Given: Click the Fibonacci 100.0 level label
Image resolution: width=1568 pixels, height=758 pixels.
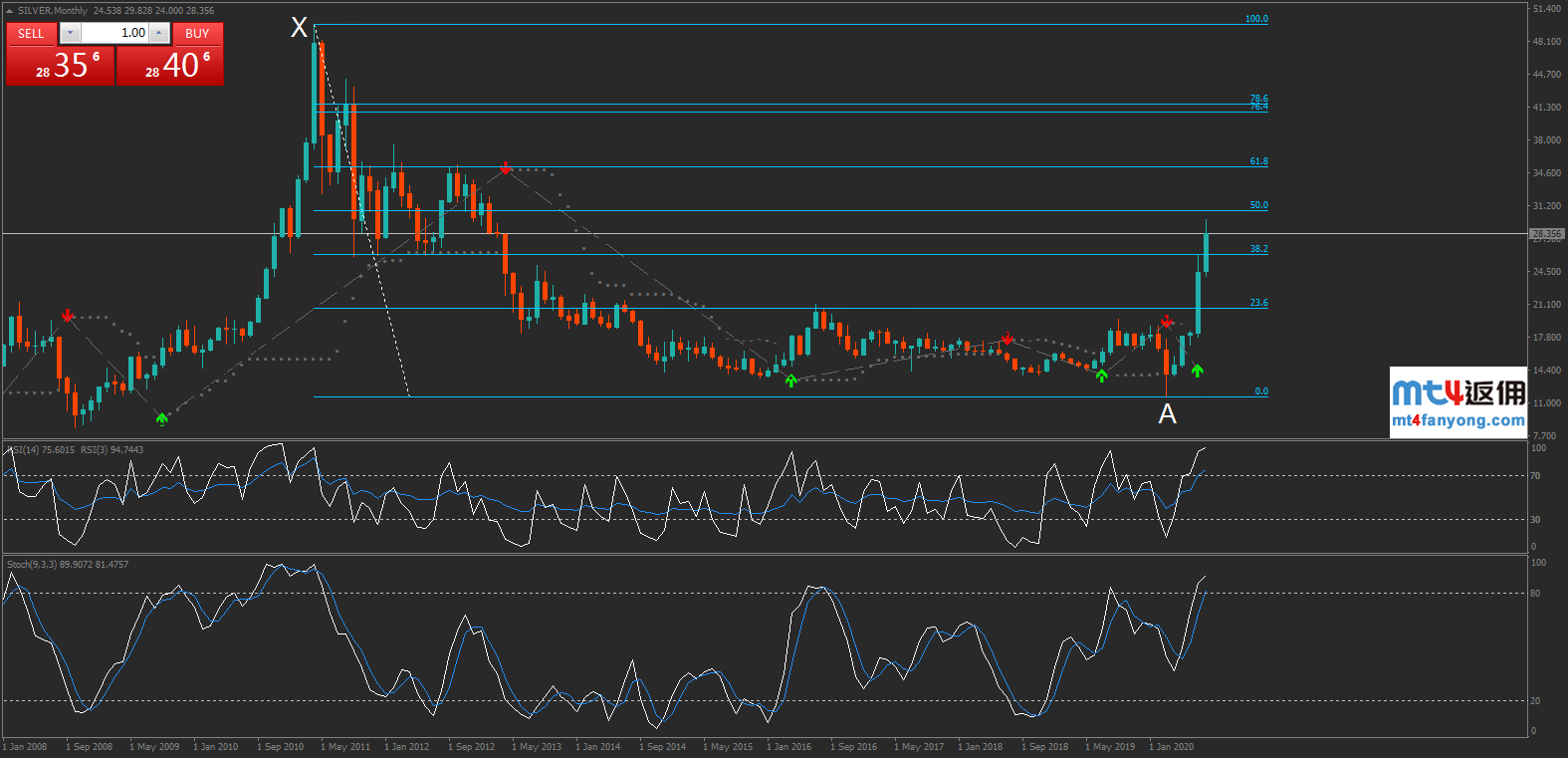Looking at the screenshot, I should [x=1256, y=19].
